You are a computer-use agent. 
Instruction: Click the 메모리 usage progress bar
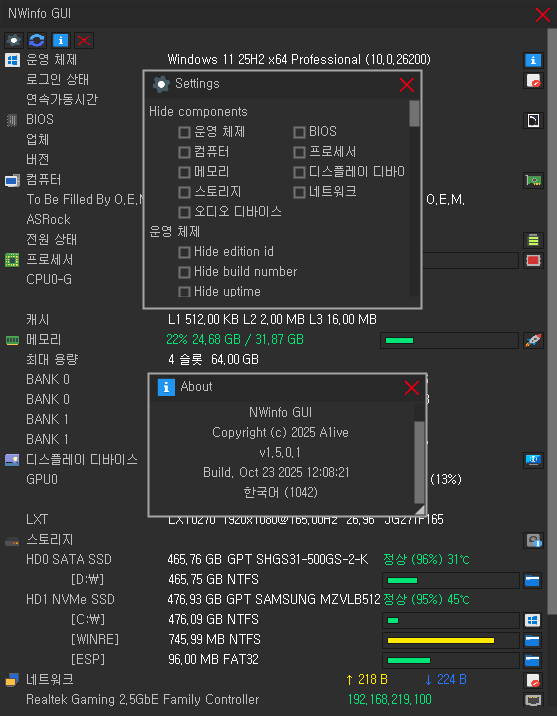click(449, 341)
